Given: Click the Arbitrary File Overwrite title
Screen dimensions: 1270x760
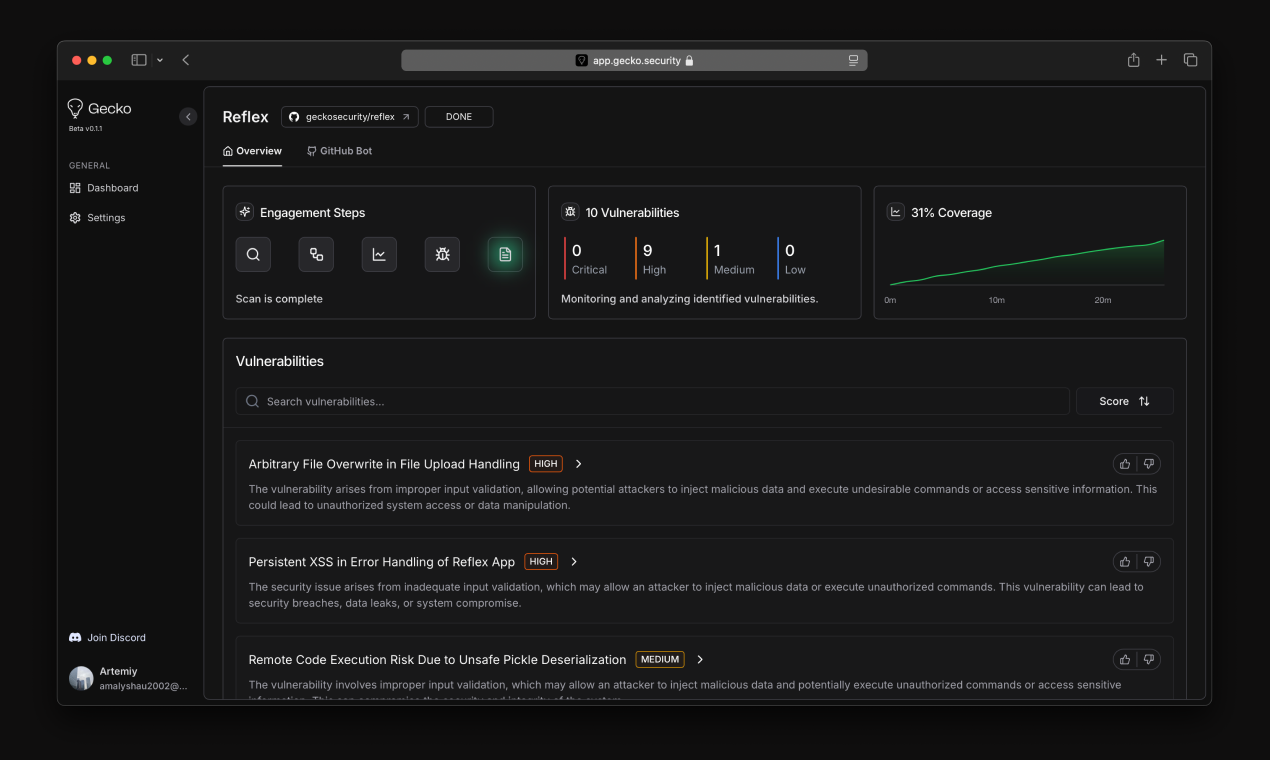Looking at the screenshot, I should point(384,464).
